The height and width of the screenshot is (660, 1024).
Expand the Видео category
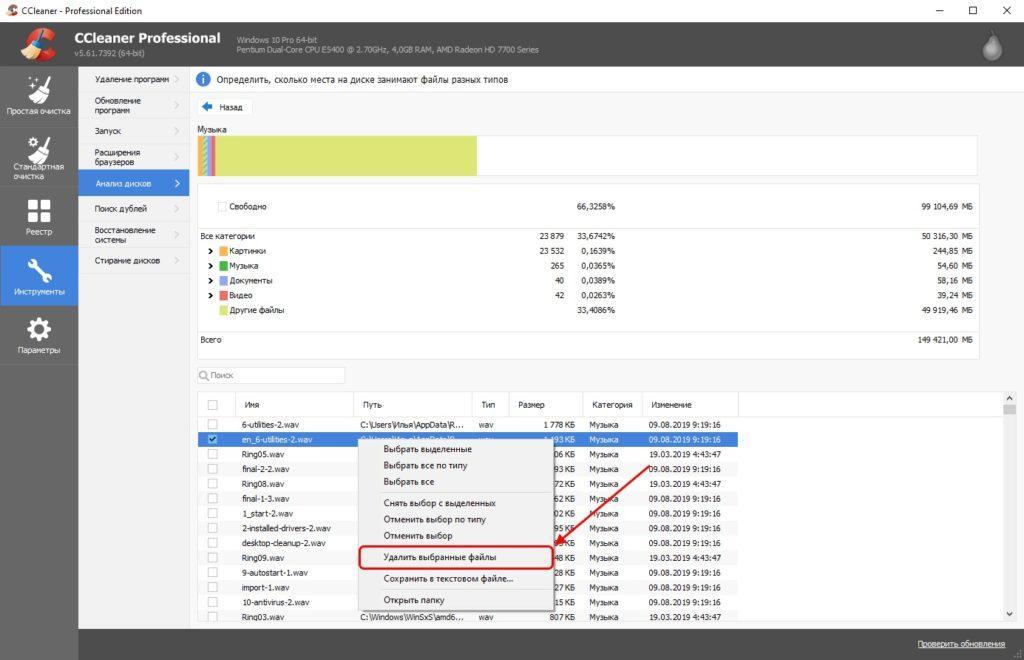(x=210, y=296)
